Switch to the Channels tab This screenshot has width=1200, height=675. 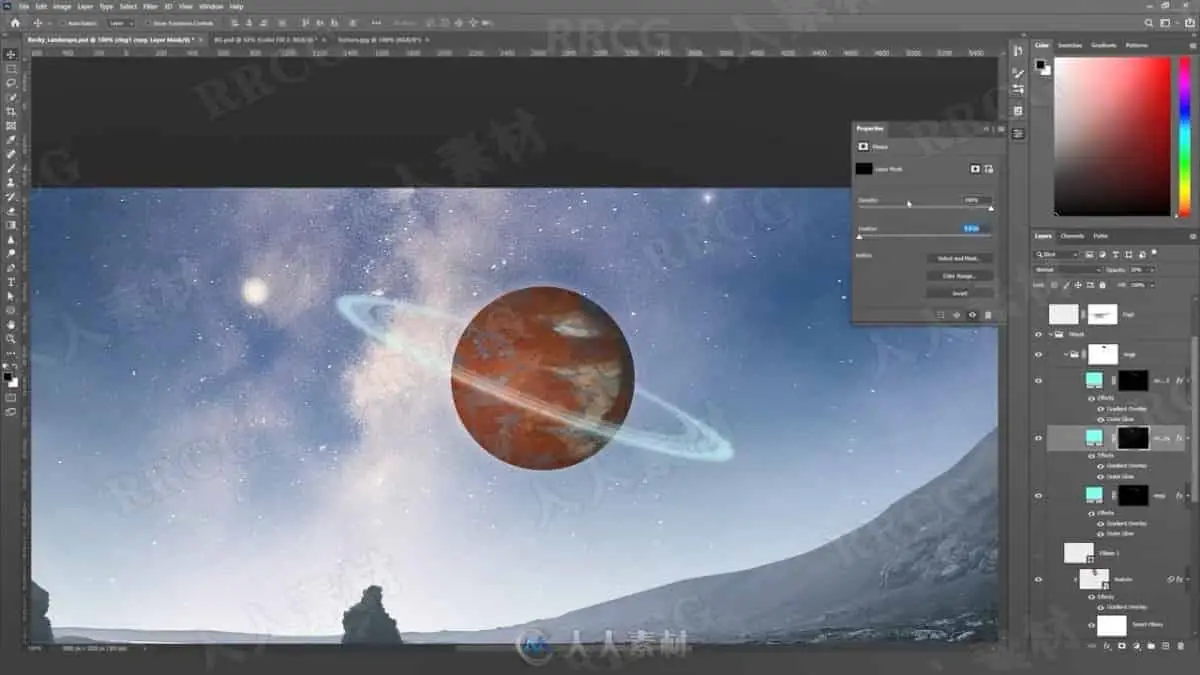click(1072, 236)
